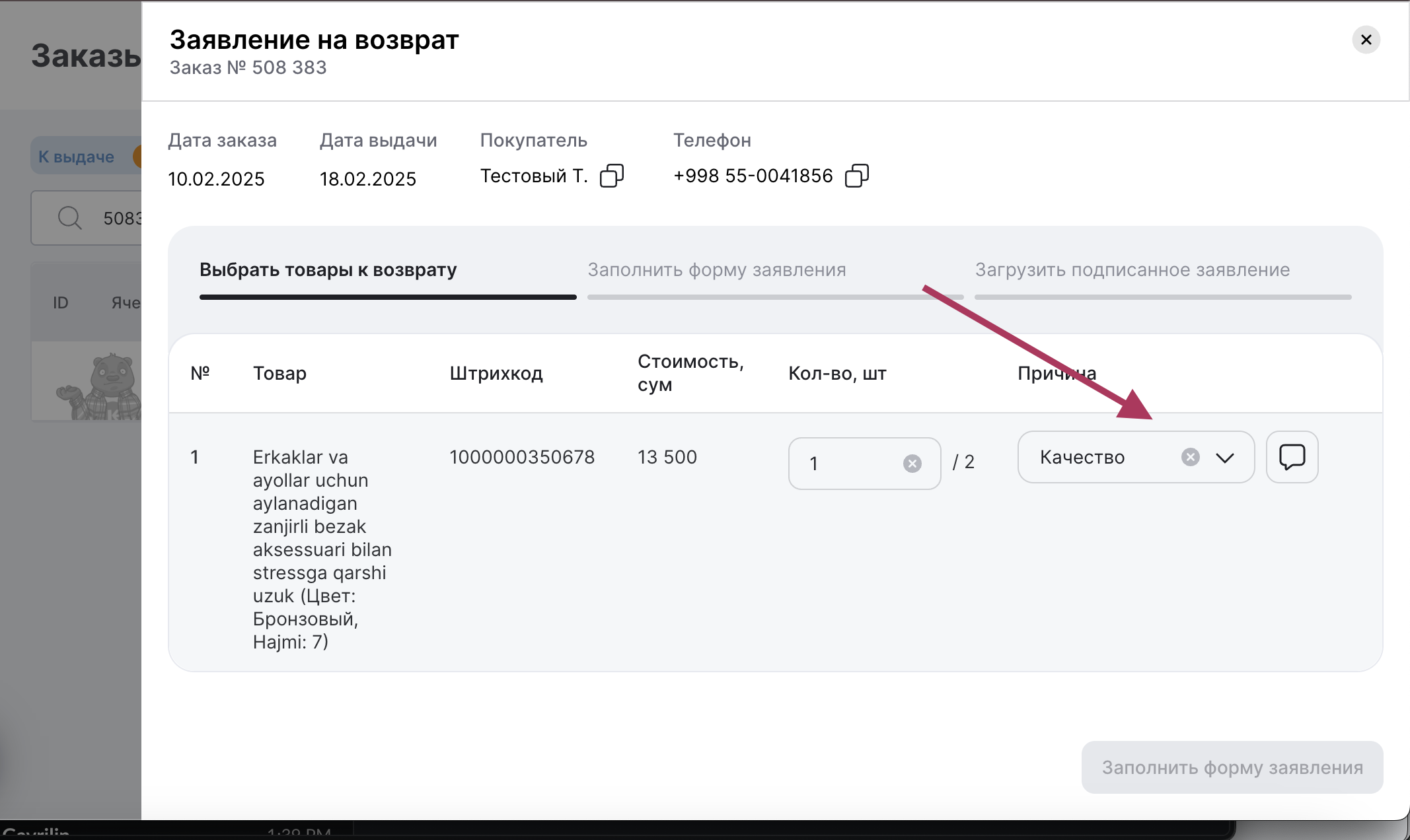Copy the buyer name Тестовый Т.
The image size is (1410, 840).
(611, 176)
